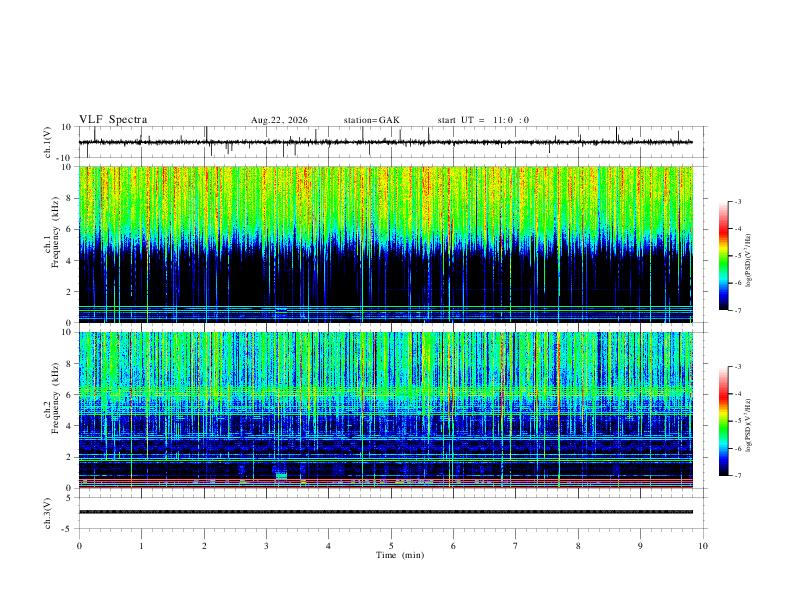Click the Time (min) axis label
The image size is (792, 612).
400,555
